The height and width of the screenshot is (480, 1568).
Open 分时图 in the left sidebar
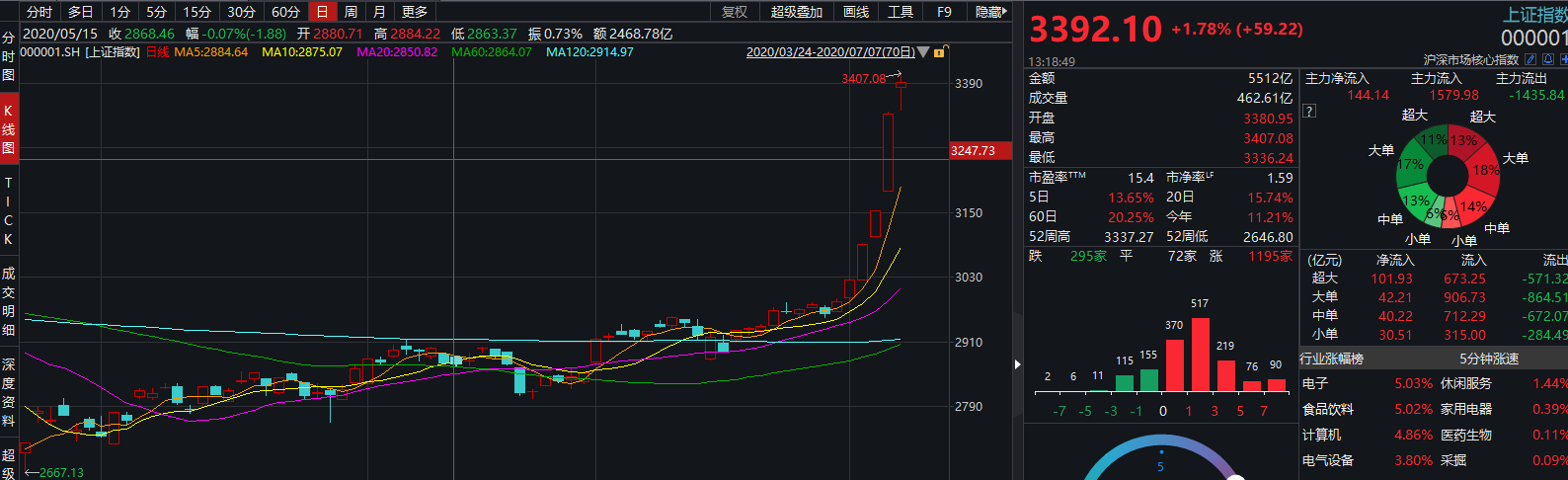tap(9, 56)
